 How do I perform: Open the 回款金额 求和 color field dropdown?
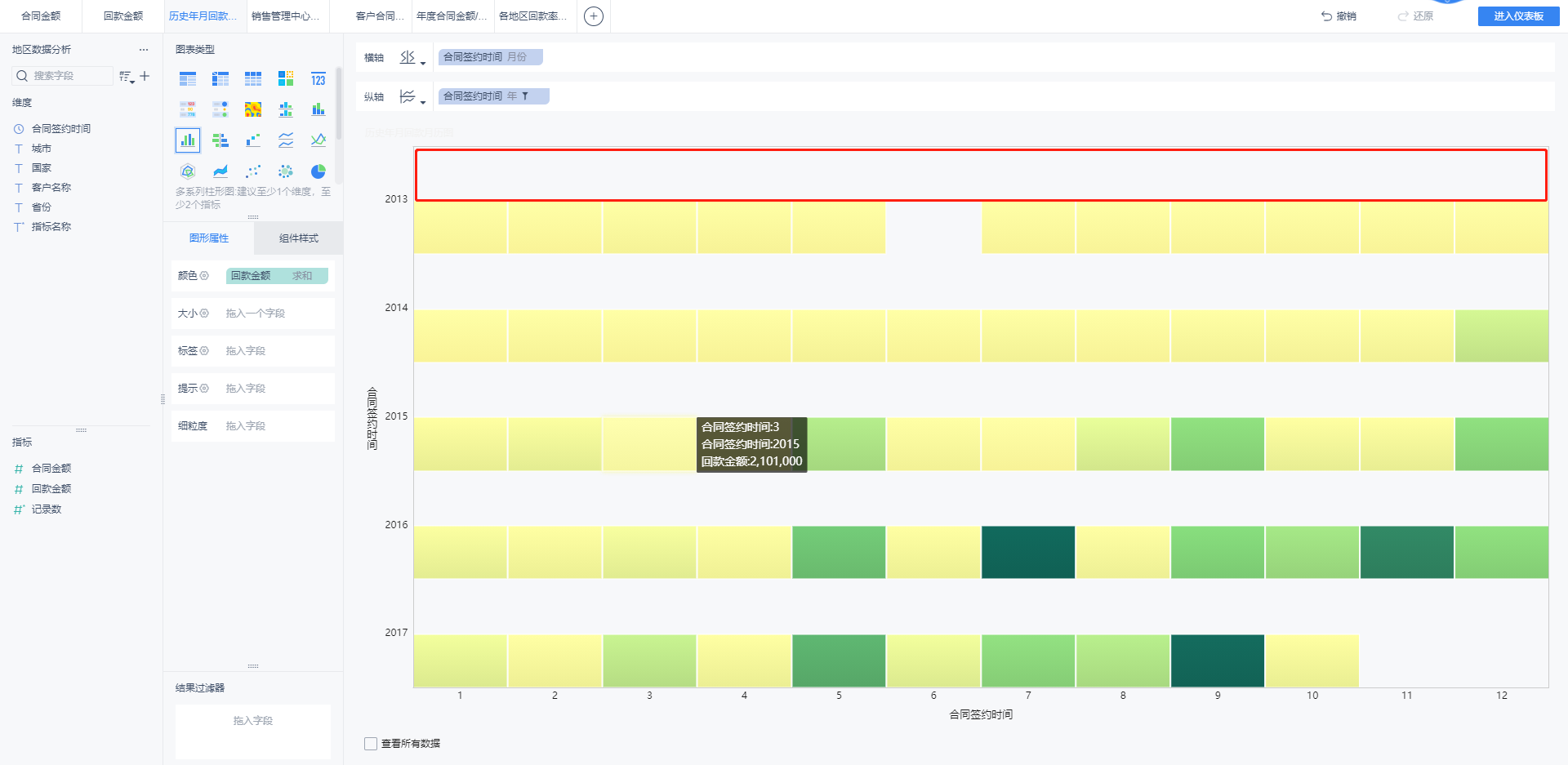(x=277, y=276)
